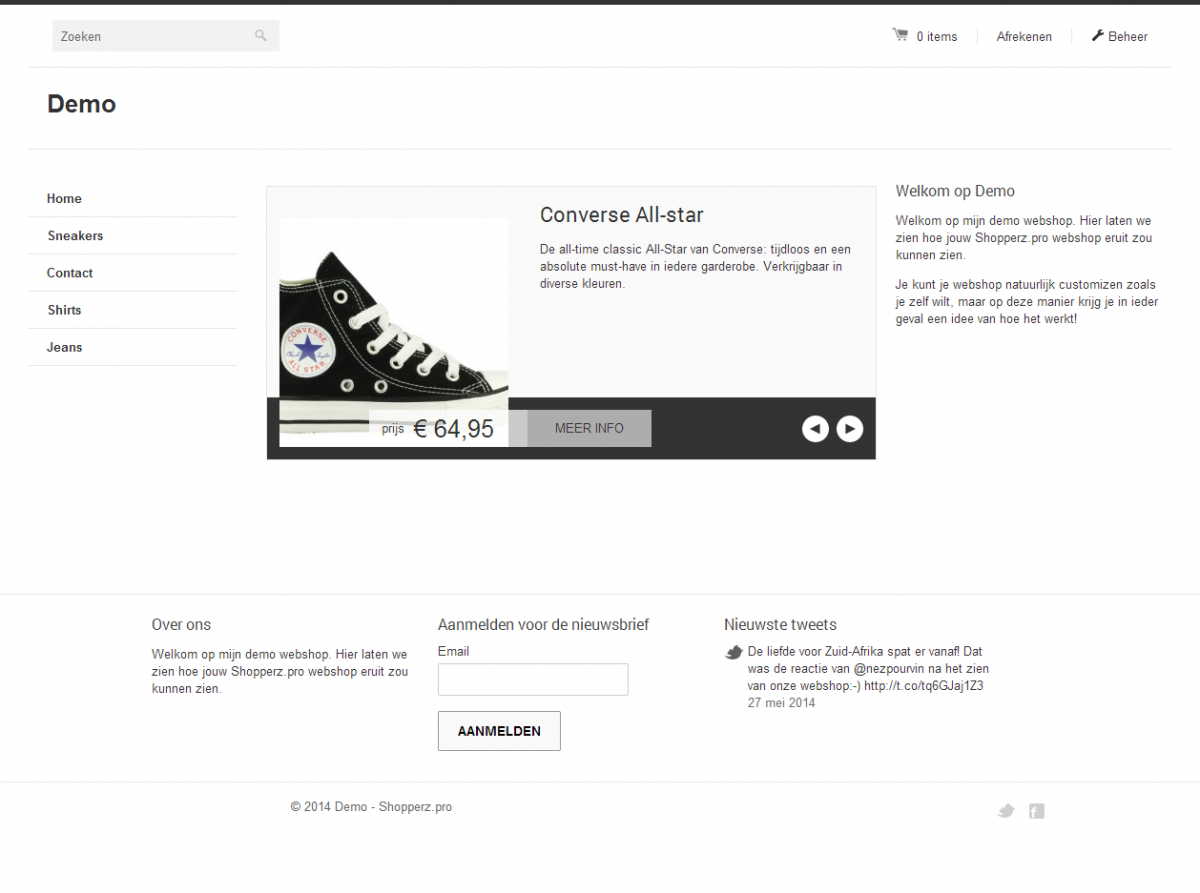Click the Beheer wrench icon
This screenshot has height=893, width=1200.
(1097, 36)
